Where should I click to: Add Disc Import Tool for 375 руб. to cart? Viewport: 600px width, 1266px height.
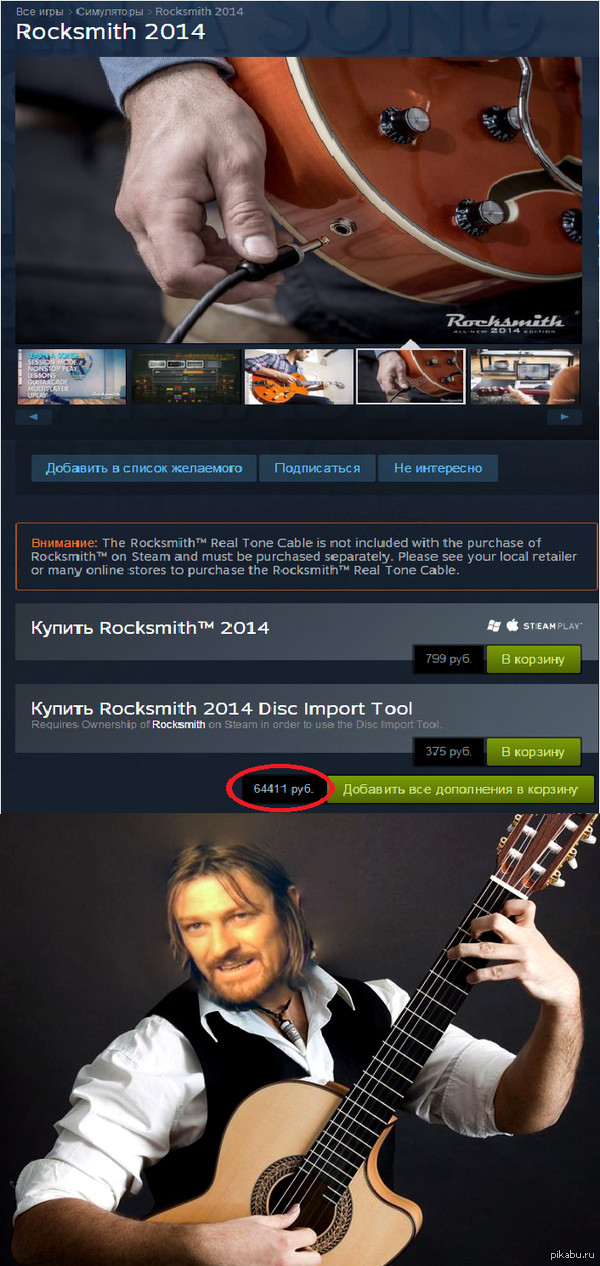[x=534, y=752]
